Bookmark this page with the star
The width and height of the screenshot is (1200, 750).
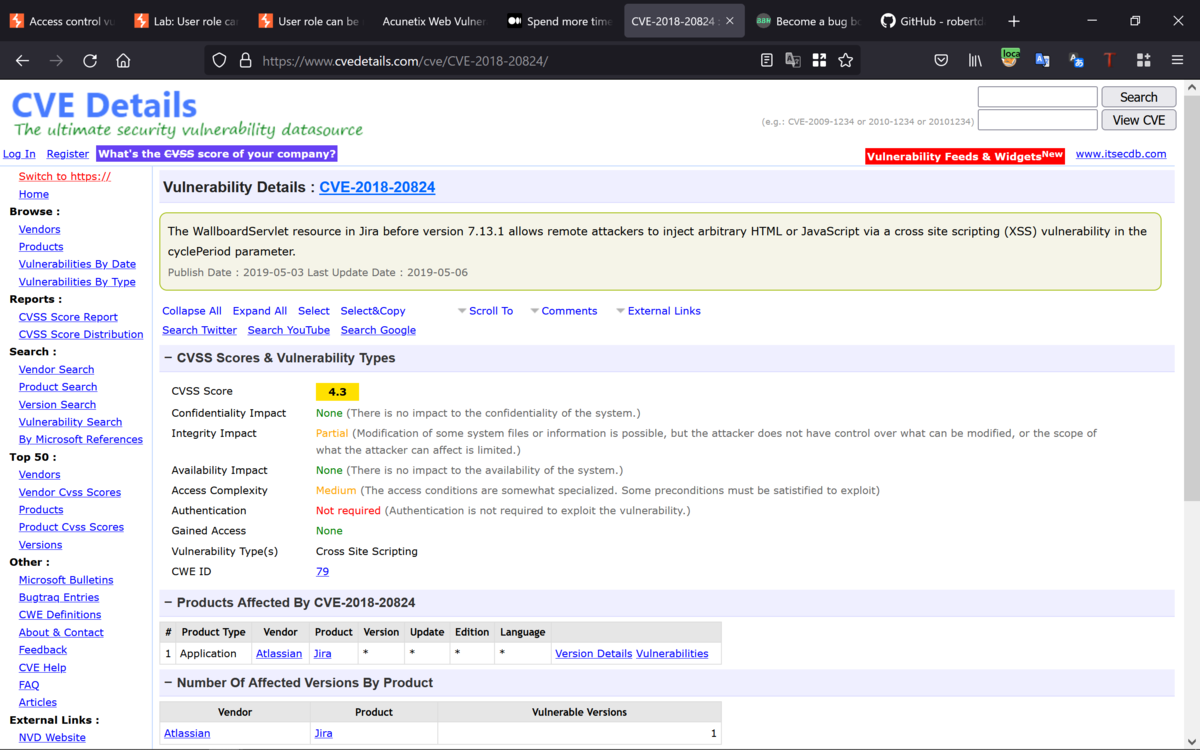point(845,60)
